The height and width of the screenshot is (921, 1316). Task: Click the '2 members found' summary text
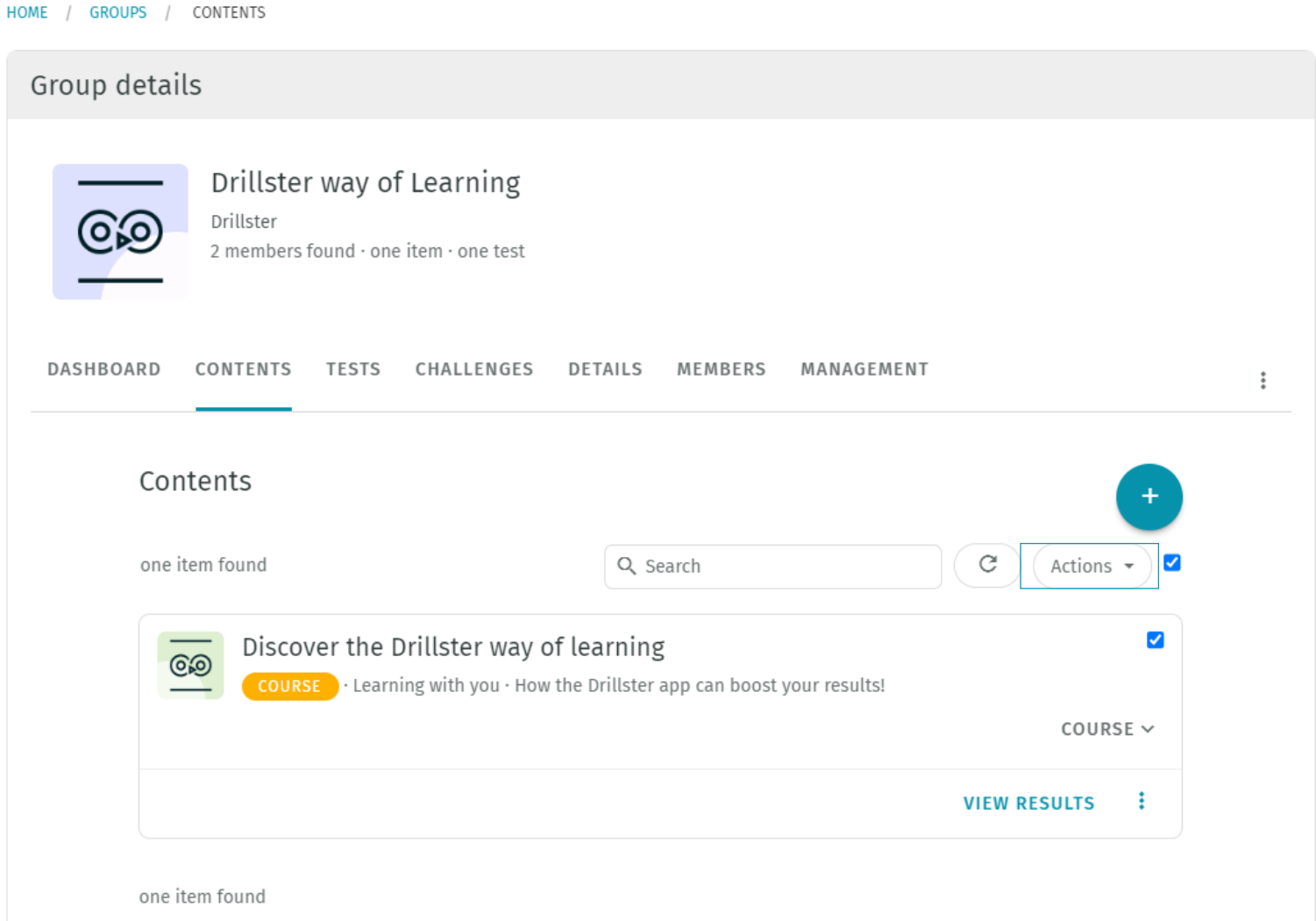282,251
